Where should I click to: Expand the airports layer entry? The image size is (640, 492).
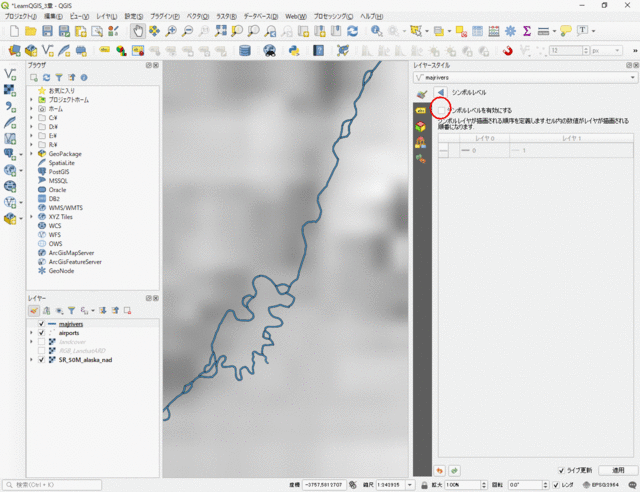[31, 333]
